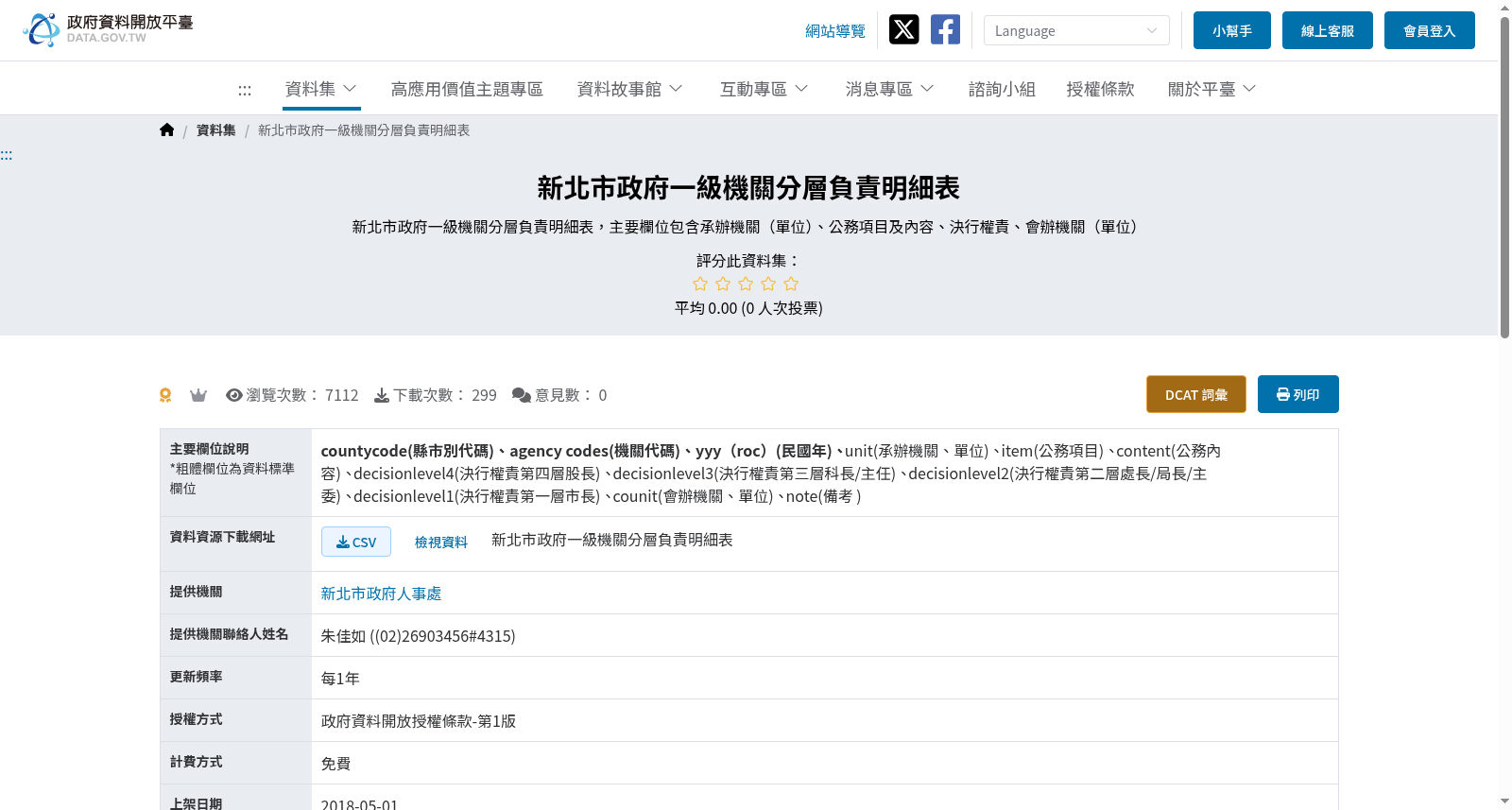Rate dataset with the fifth star
Viewport: 1512px width, 810px height.
tap(791, 284)
